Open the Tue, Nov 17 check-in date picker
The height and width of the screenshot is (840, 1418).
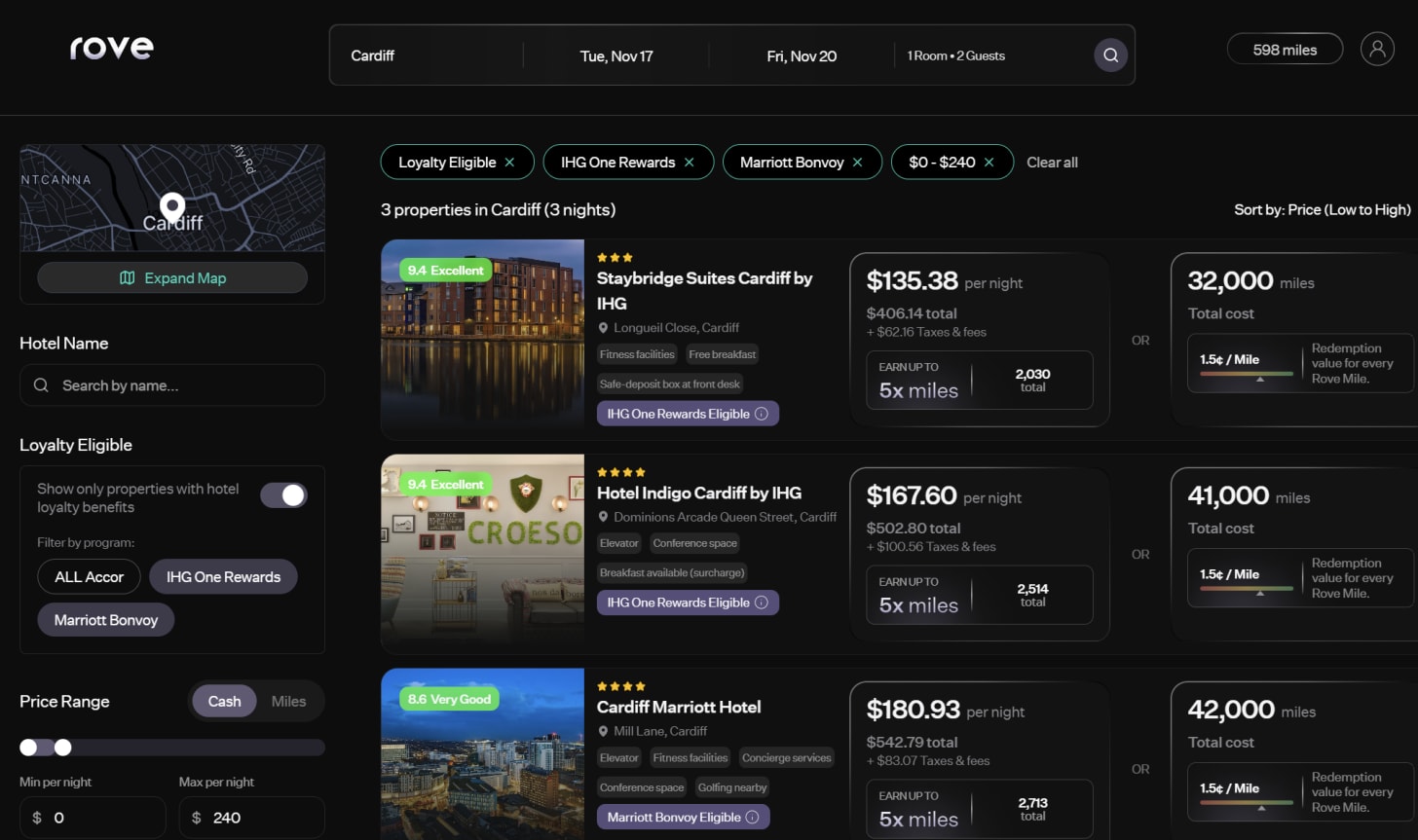[616, 55]
